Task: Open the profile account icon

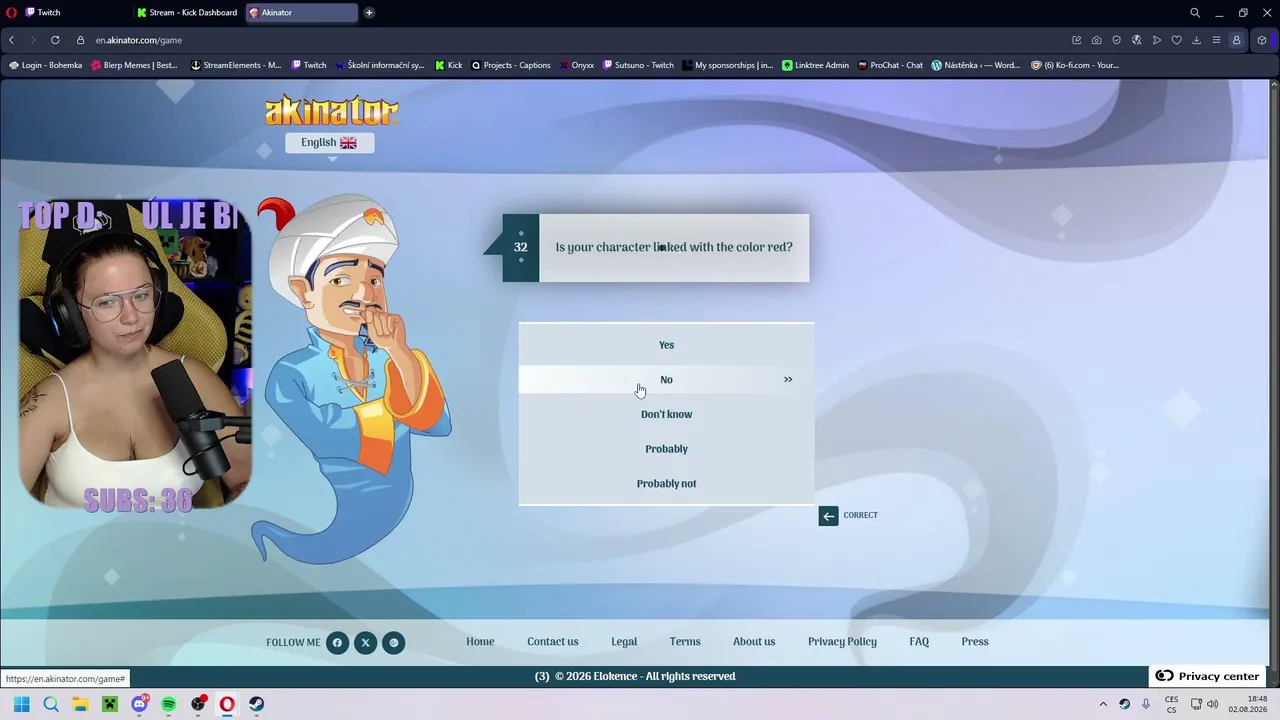Action: pyautogui.click(x=1237, y=40)
